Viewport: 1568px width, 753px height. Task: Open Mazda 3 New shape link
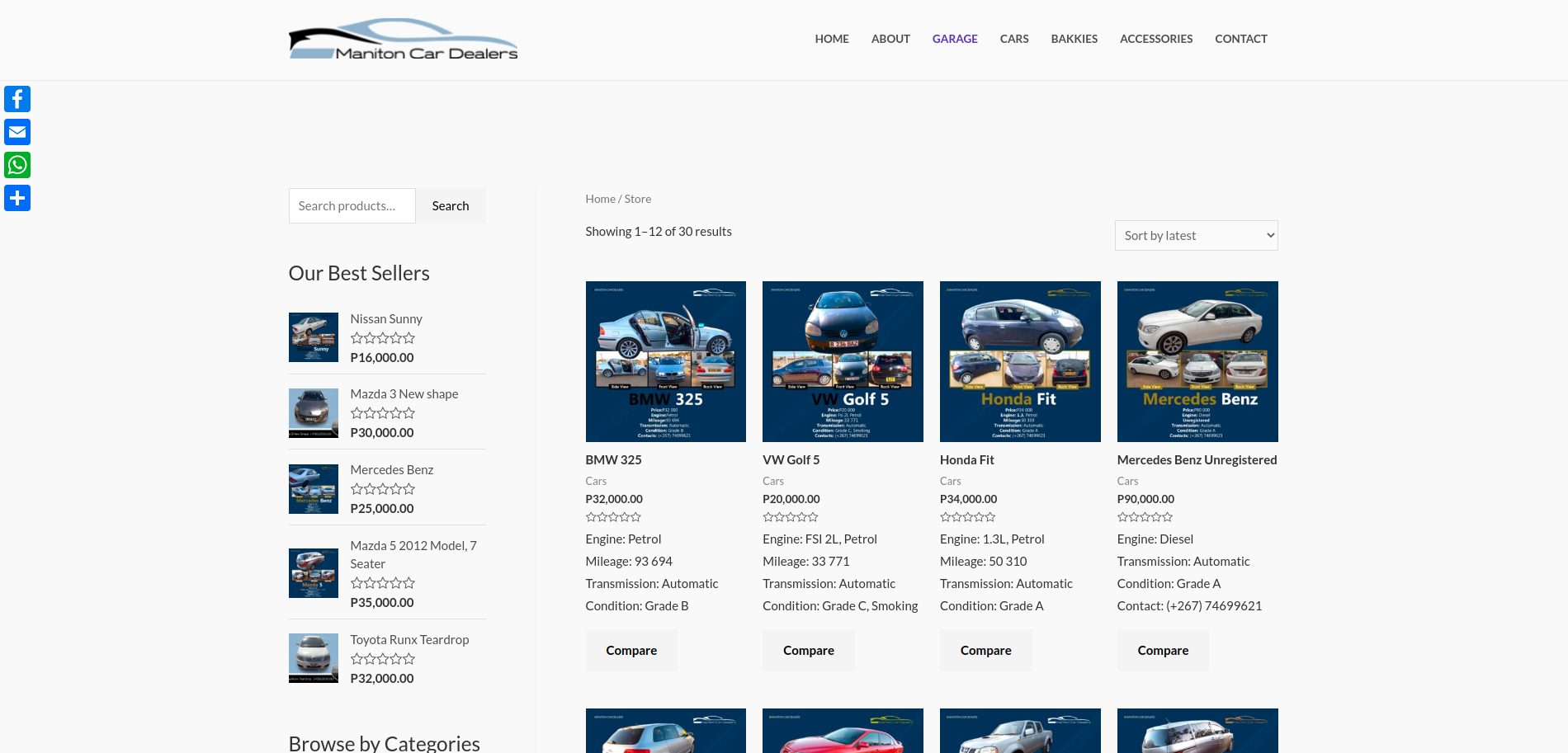point(404,394)
